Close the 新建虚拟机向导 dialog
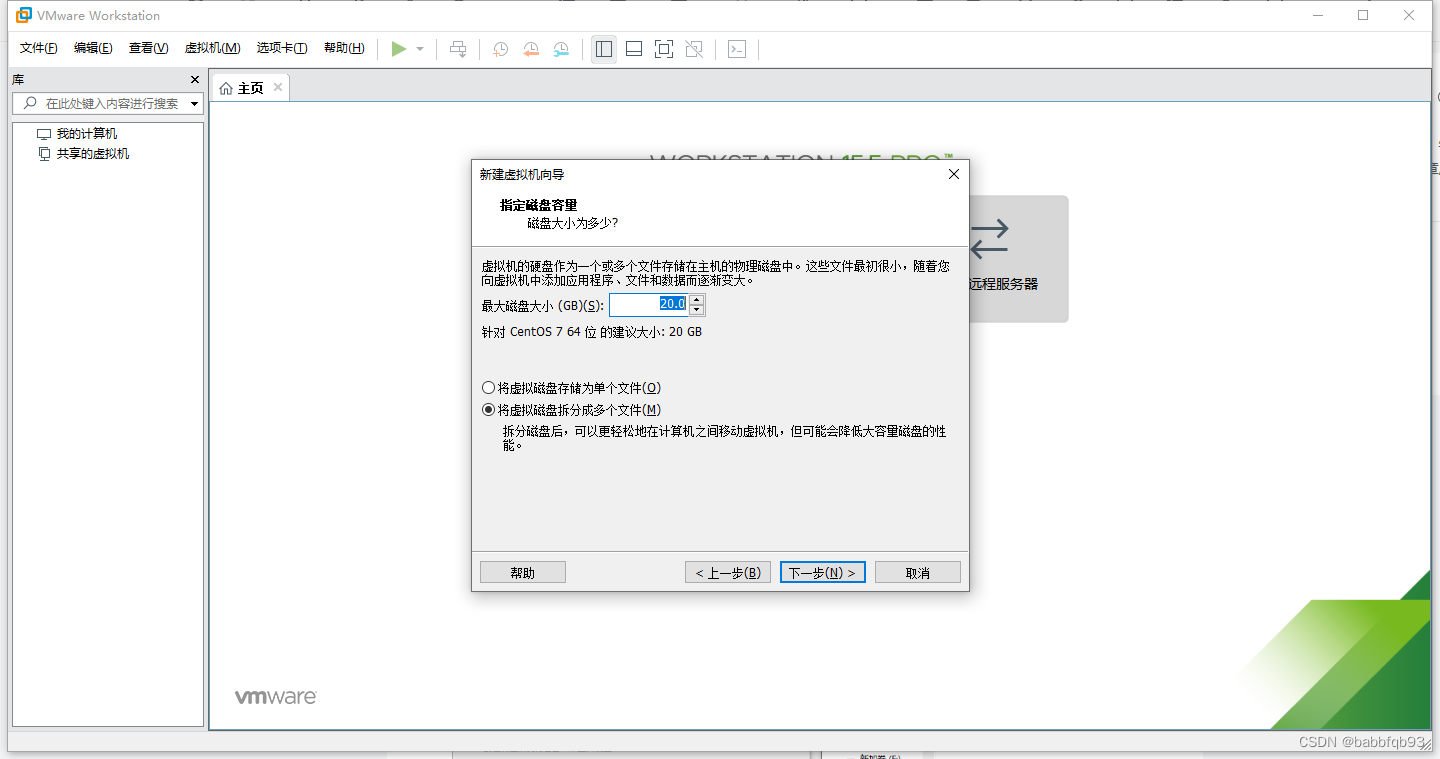The image size is (1440, 759). [x=954, y=174]
